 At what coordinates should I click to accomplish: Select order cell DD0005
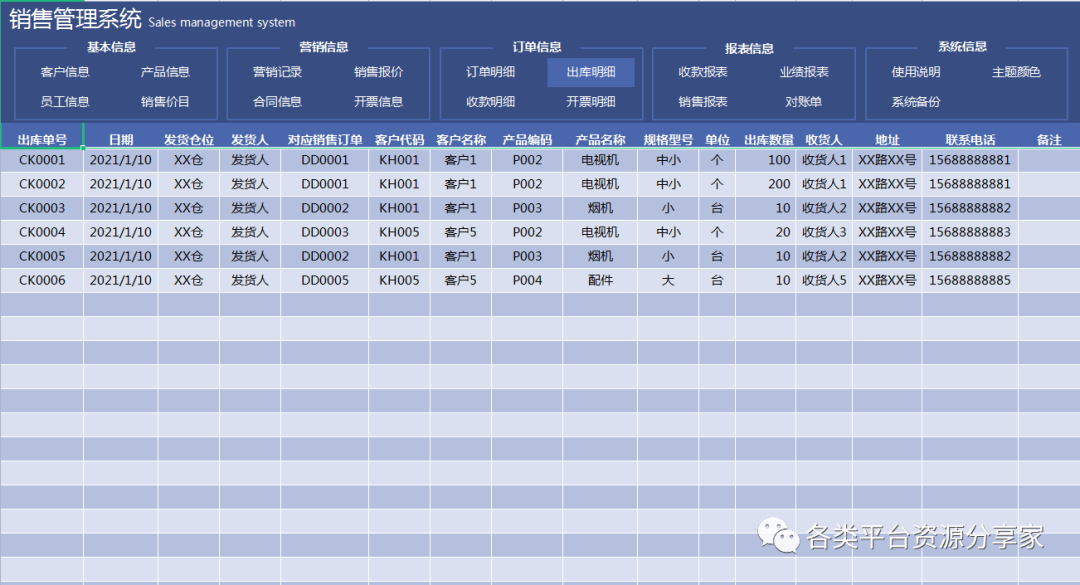point(324,280)
